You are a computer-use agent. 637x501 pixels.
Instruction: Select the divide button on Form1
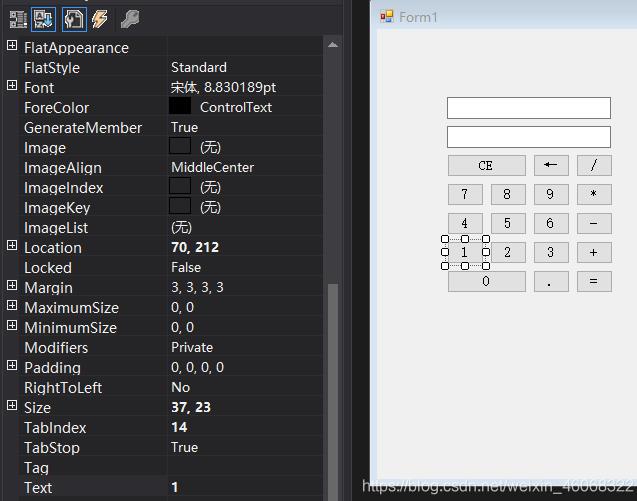tap(594, 165)
